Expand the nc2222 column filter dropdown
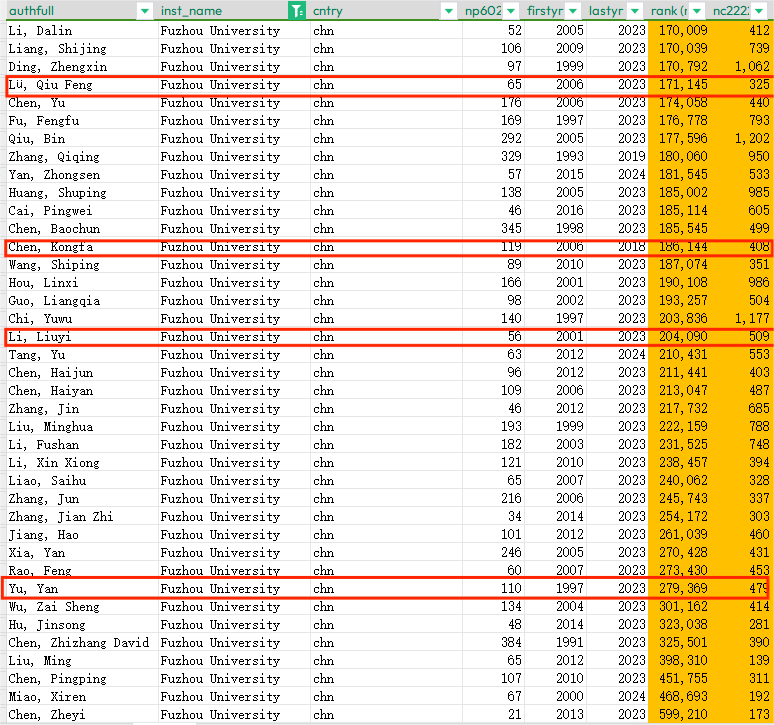This screenshot has width=774, height=725. pos(759,11)
